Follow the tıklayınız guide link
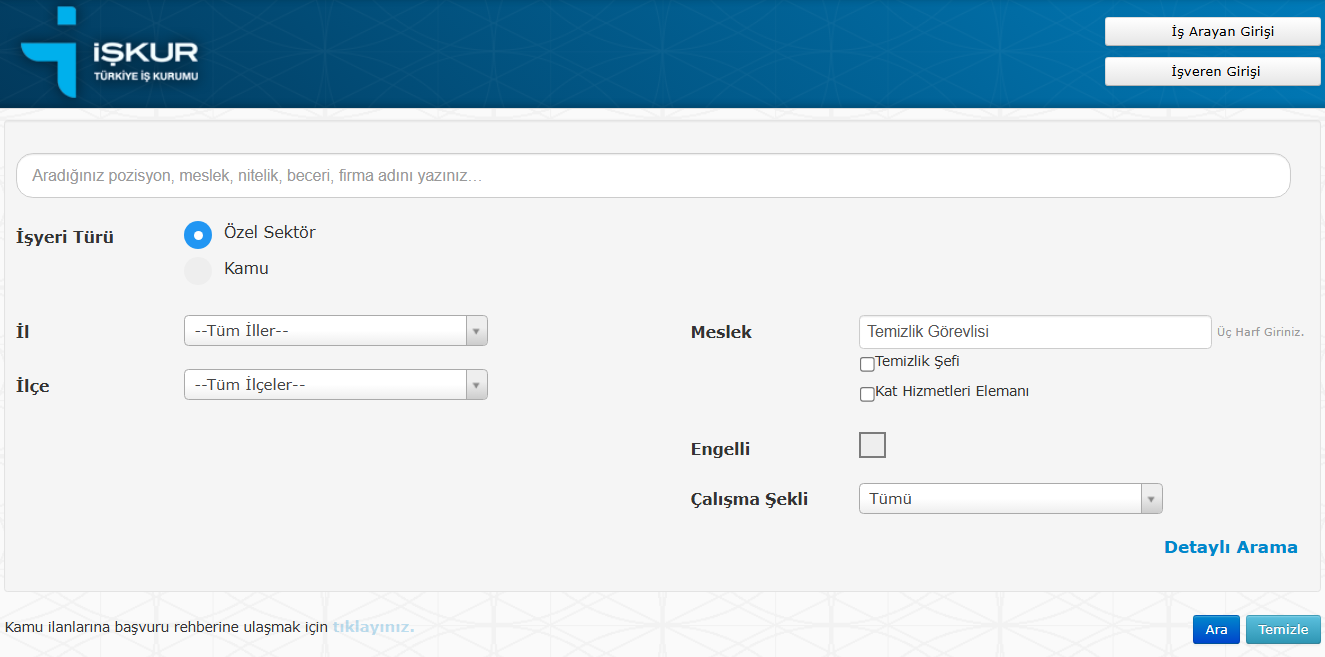Screen dimensions: 1325x657 pos(372,627)
